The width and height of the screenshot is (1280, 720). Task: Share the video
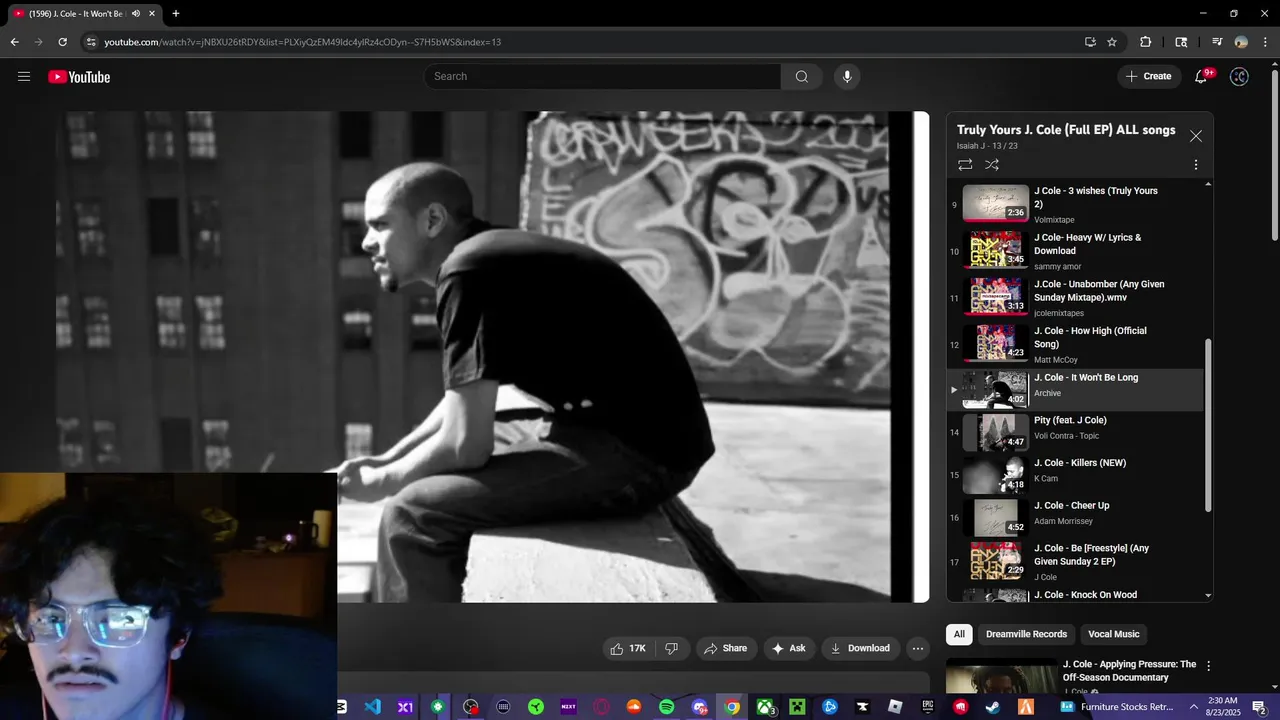click(725, 648)
